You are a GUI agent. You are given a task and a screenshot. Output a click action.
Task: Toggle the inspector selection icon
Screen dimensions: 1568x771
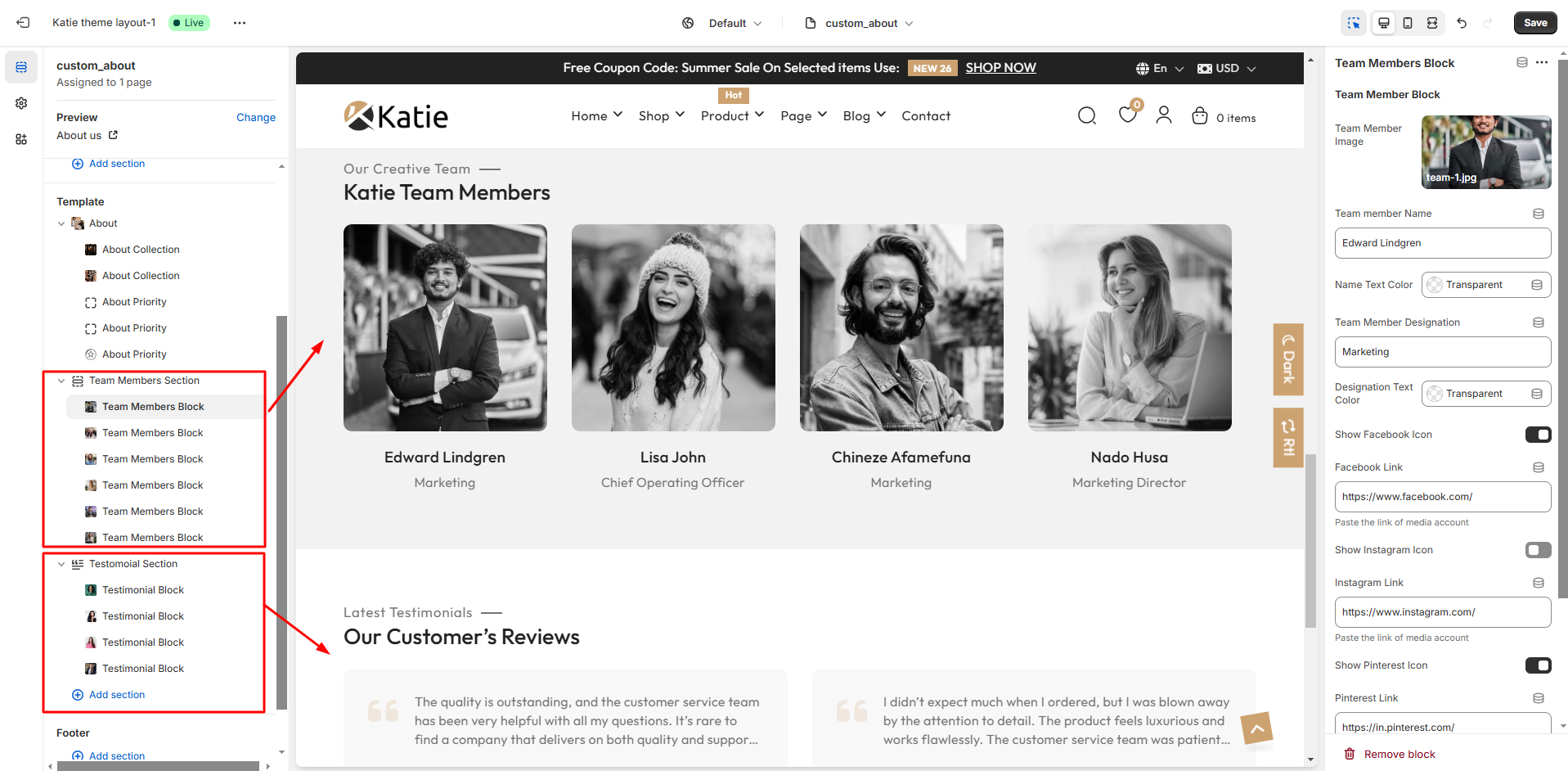[1354, 23]
